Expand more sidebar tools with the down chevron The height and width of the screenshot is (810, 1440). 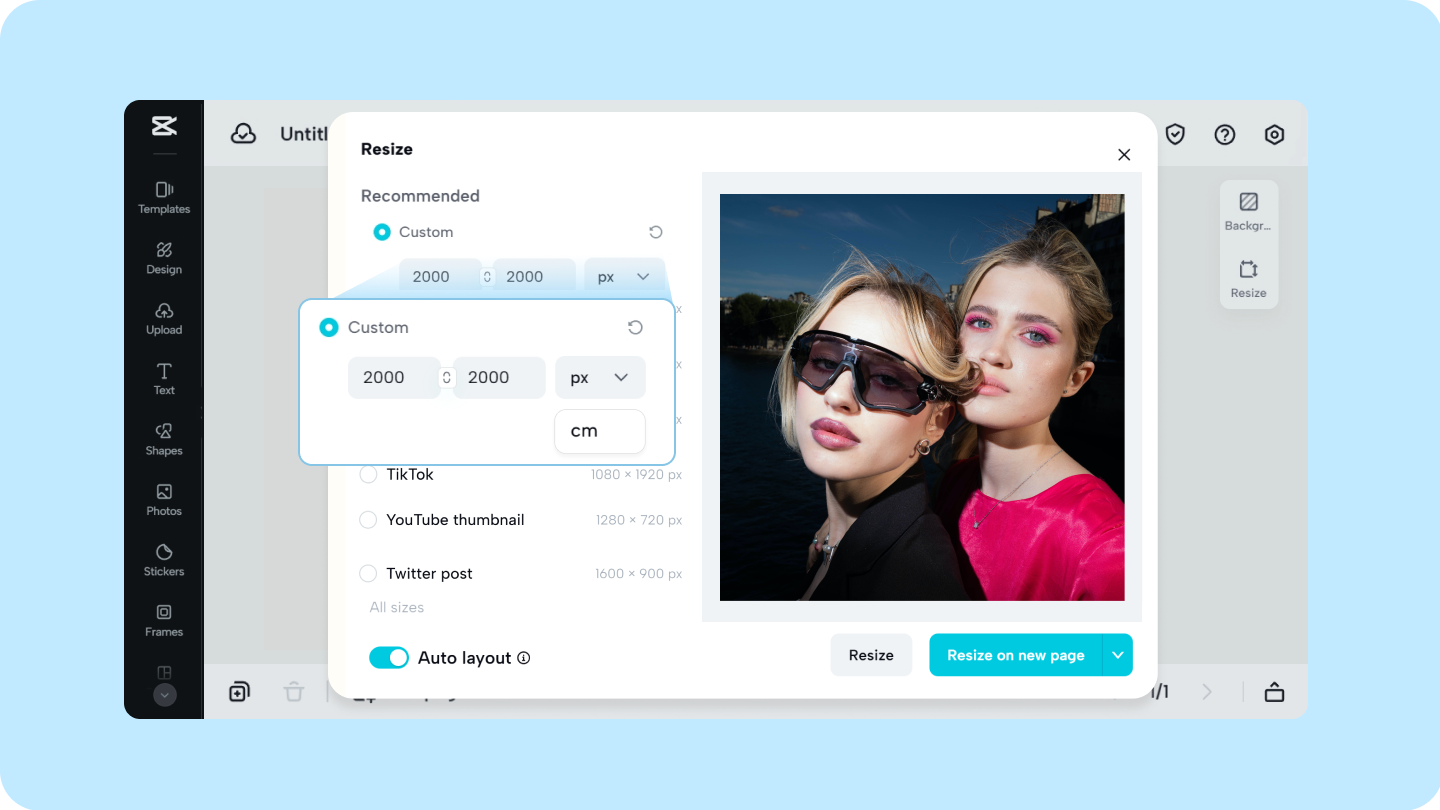coord(165,695)
